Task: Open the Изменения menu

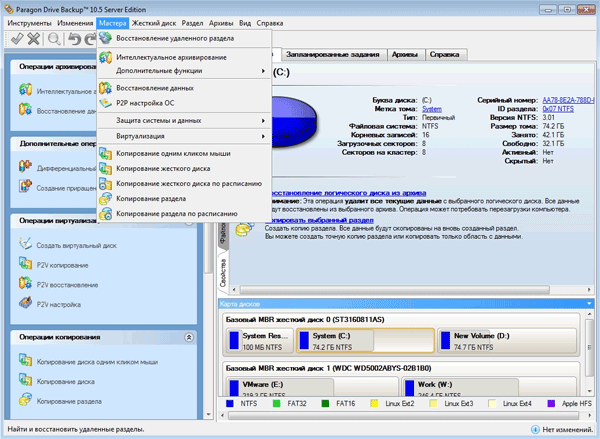Action: (75, 23)
